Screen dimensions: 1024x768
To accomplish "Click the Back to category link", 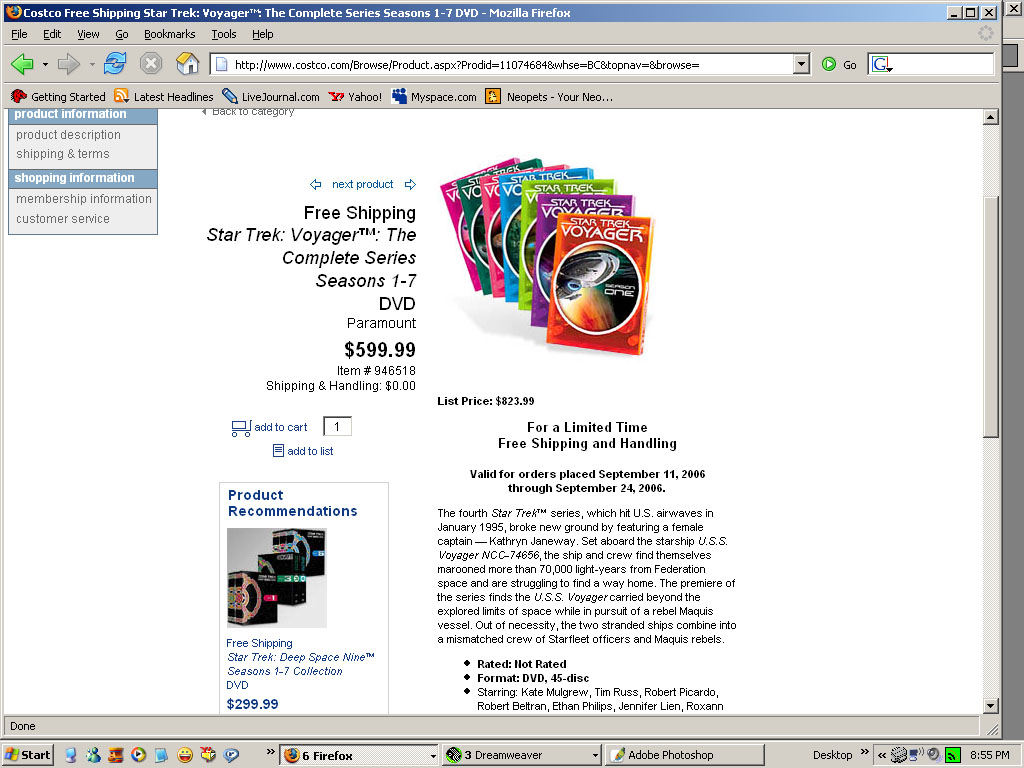I will (253, 112).
